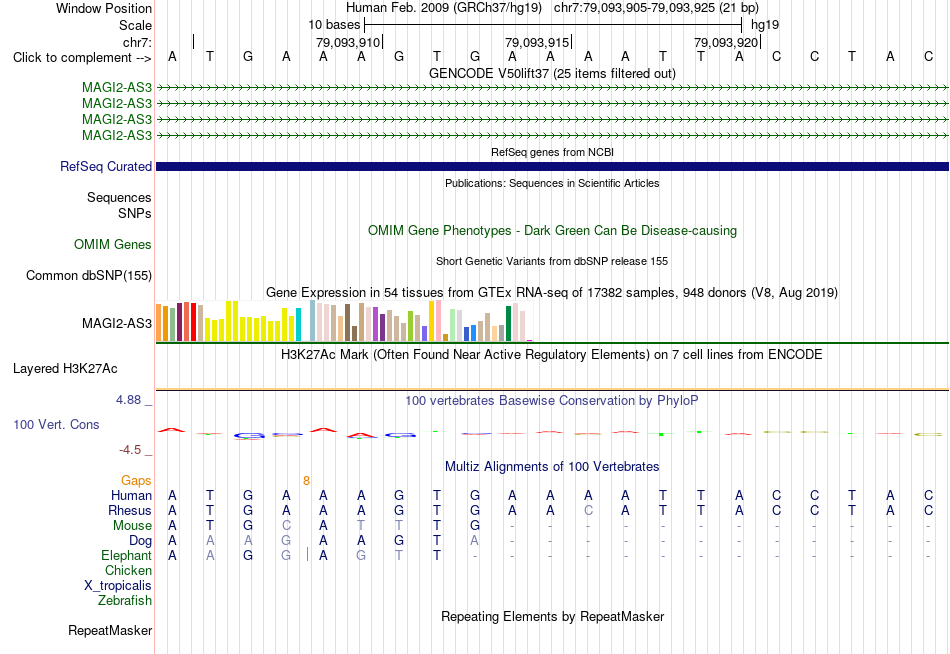Open the GENCODE V50lift37 track title
The height and width of the screenshot is (654, 950).
tap(552, 73)
